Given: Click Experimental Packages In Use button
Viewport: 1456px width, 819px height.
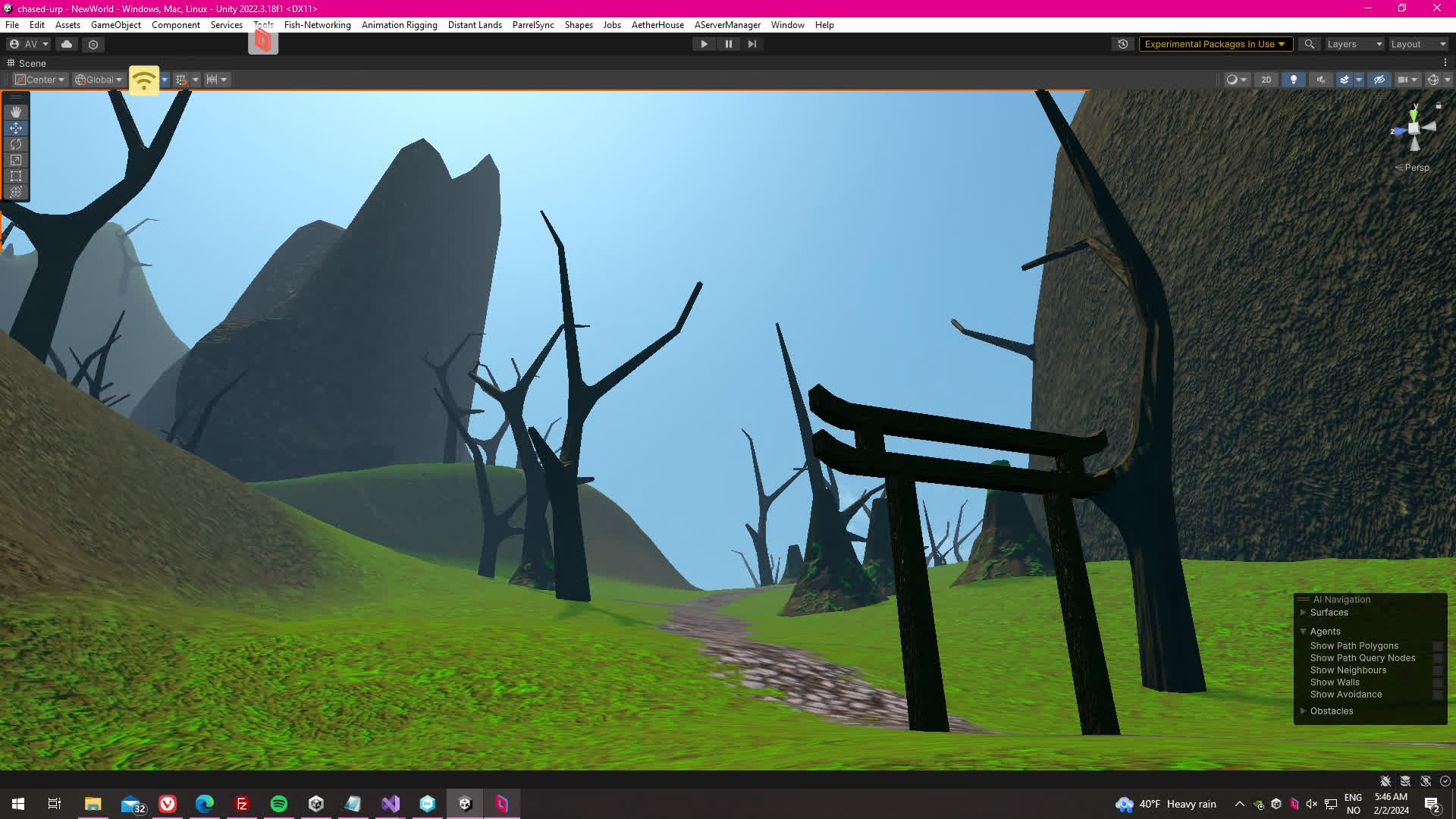Looking at the screenshot, I should (x=1215, y=44).
